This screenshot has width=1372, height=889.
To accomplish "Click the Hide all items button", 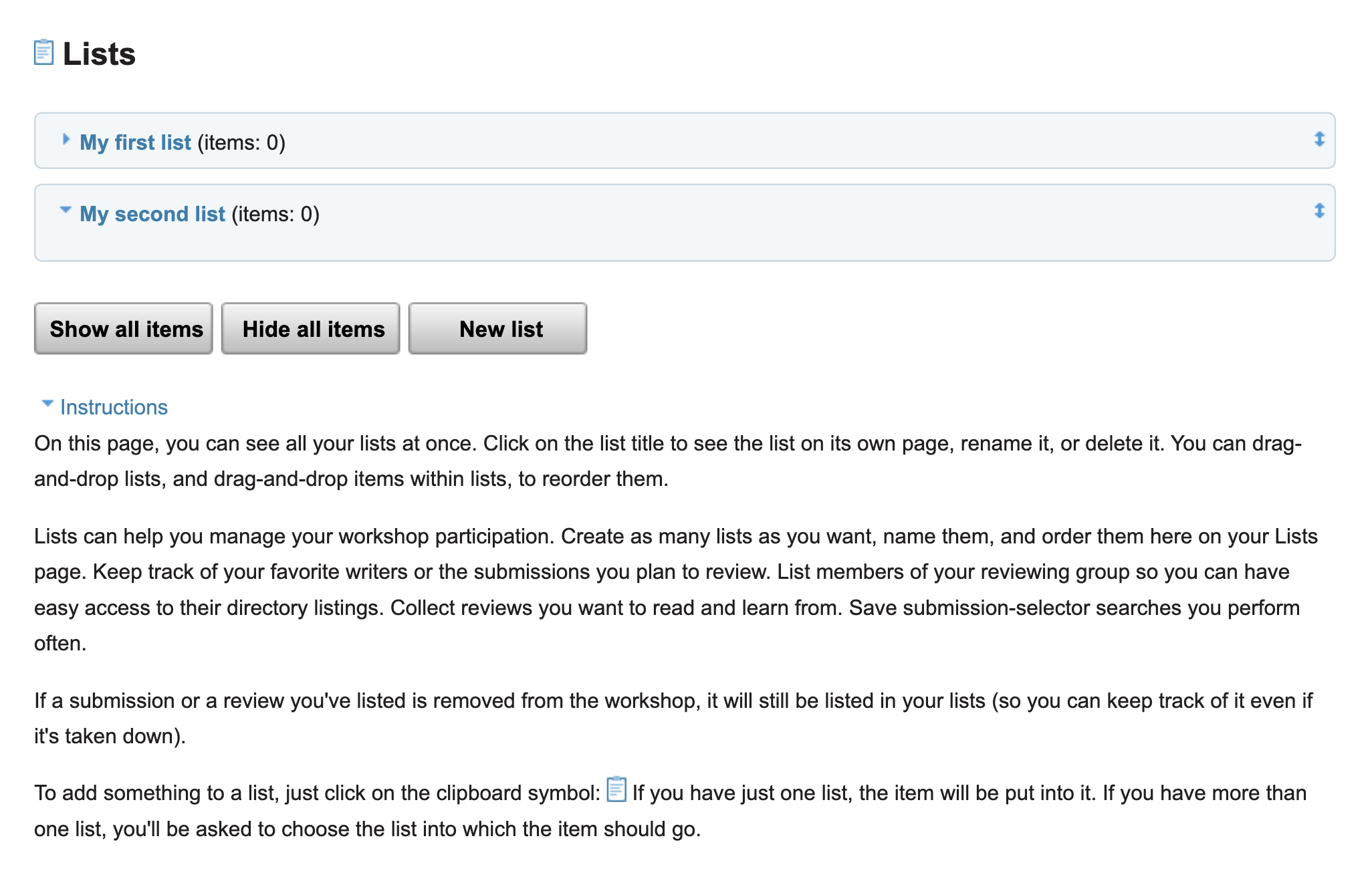I will coord(311,328).
